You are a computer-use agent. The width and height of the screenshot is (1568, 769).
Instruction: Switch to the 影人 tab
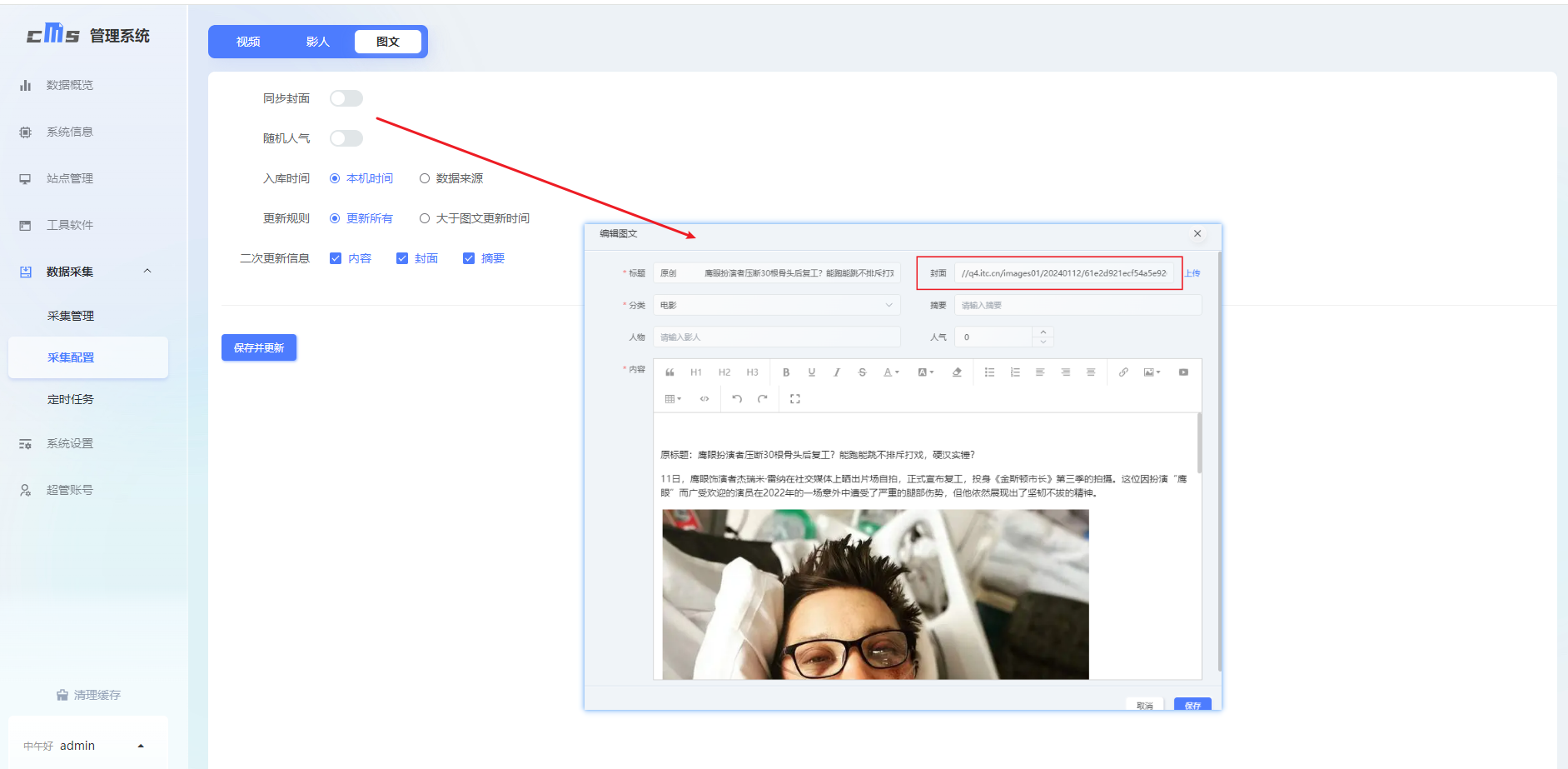[x=318, y=42]
